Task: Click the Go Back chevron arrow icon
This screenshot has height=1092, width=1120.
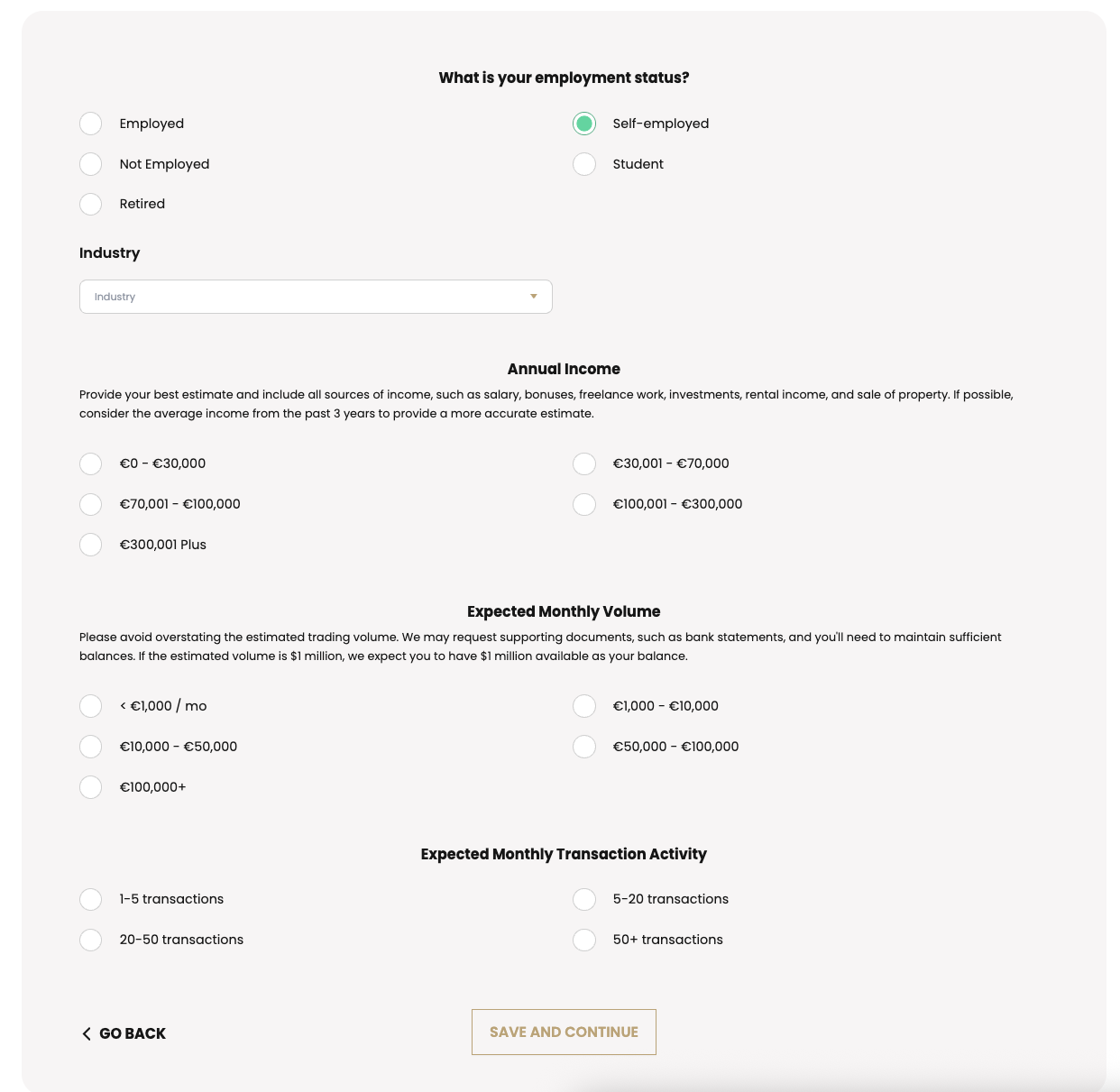Action: click(x=87, y=1033)
